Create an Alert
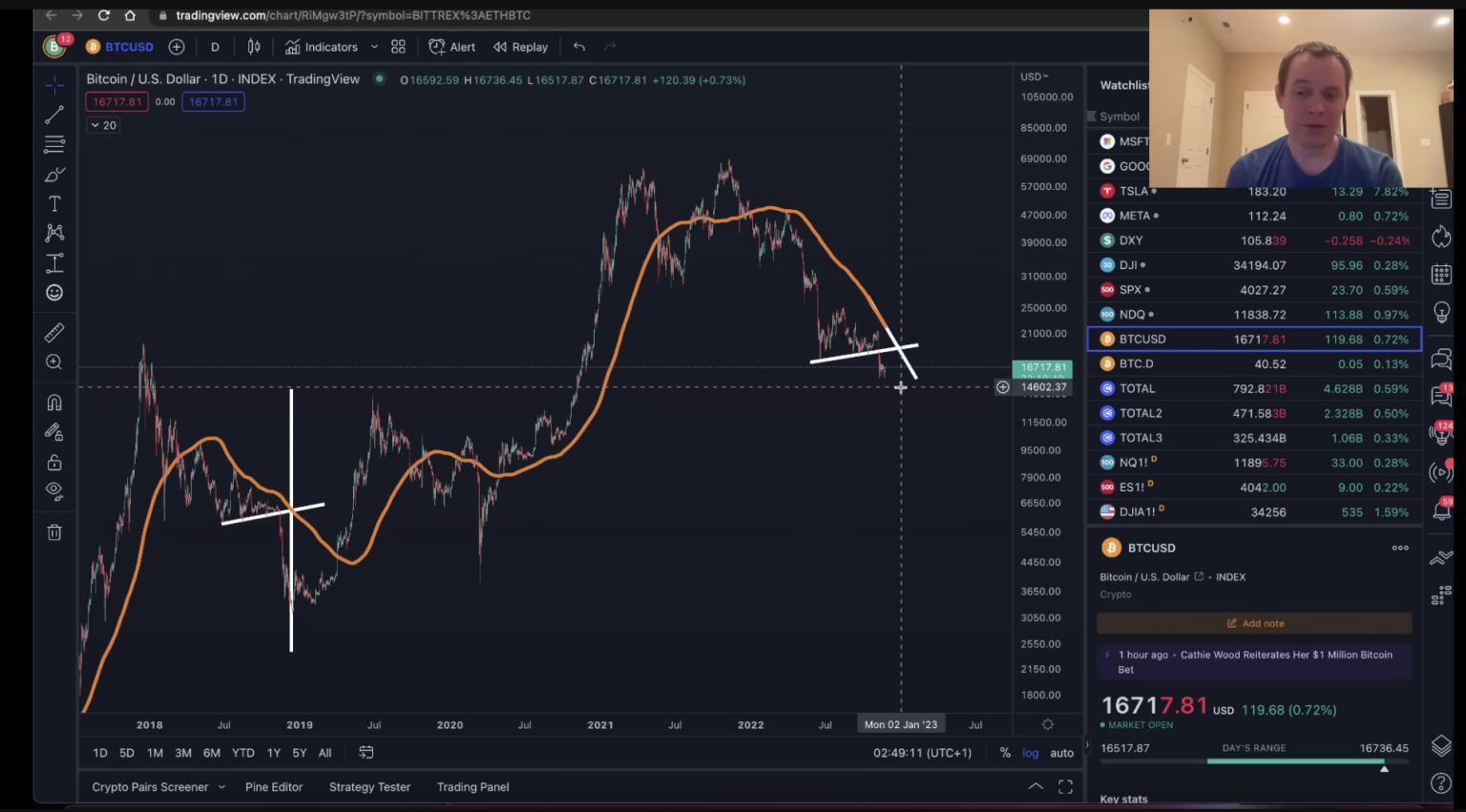 pyautogui.click(x=452, y=47)
